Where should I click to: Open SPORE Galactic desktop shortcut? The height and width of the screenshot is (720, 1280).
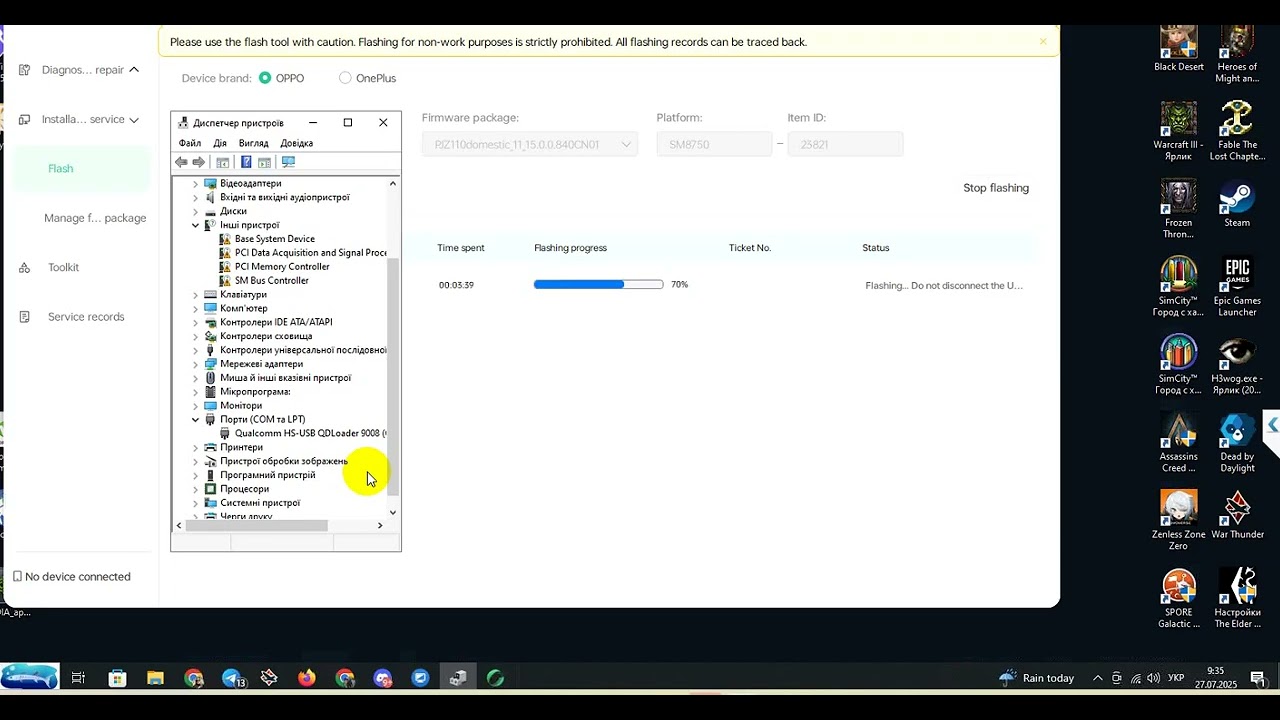(x=1179, y=600)
